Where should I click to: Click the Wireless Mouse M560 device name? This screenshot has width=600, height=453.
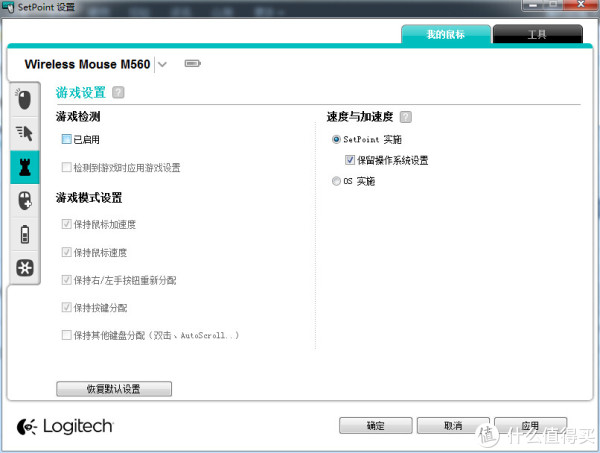coord(87,64)
